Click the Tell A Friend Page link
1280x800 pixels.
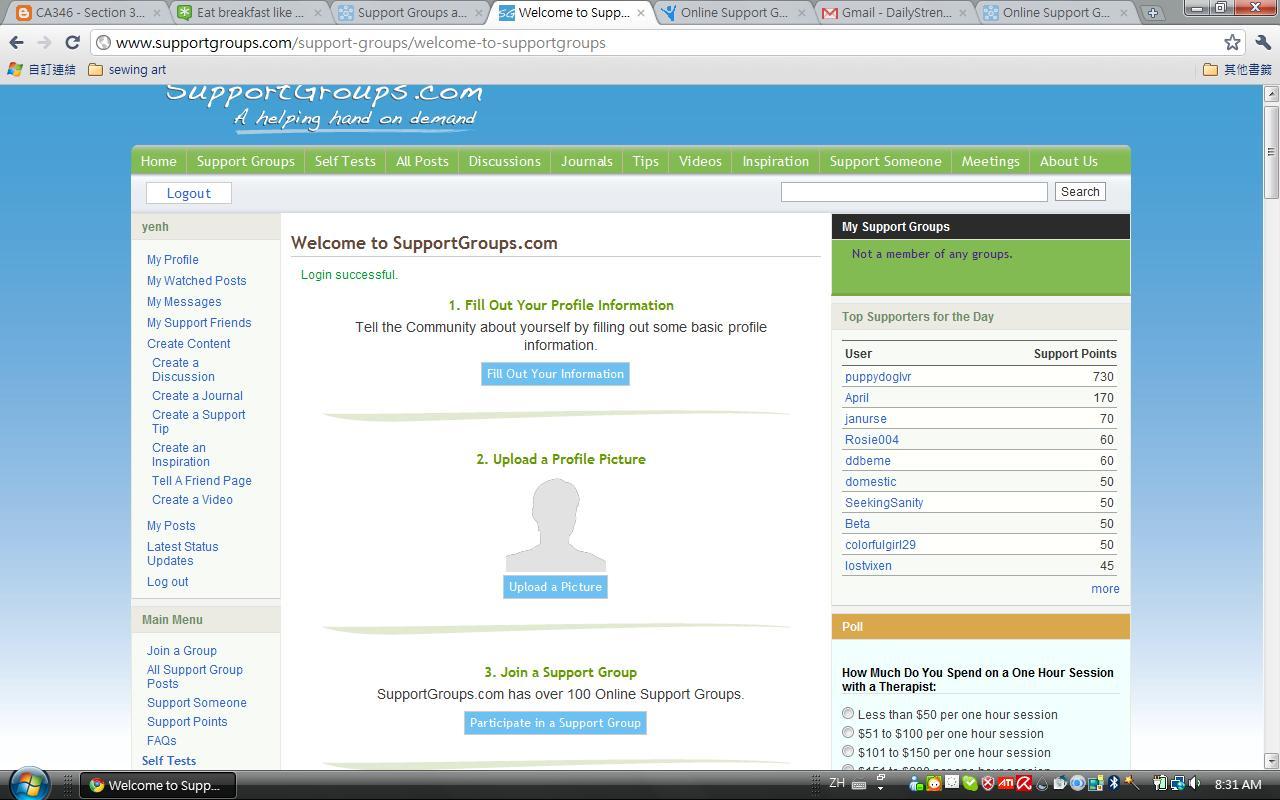[x=201, y=481]
